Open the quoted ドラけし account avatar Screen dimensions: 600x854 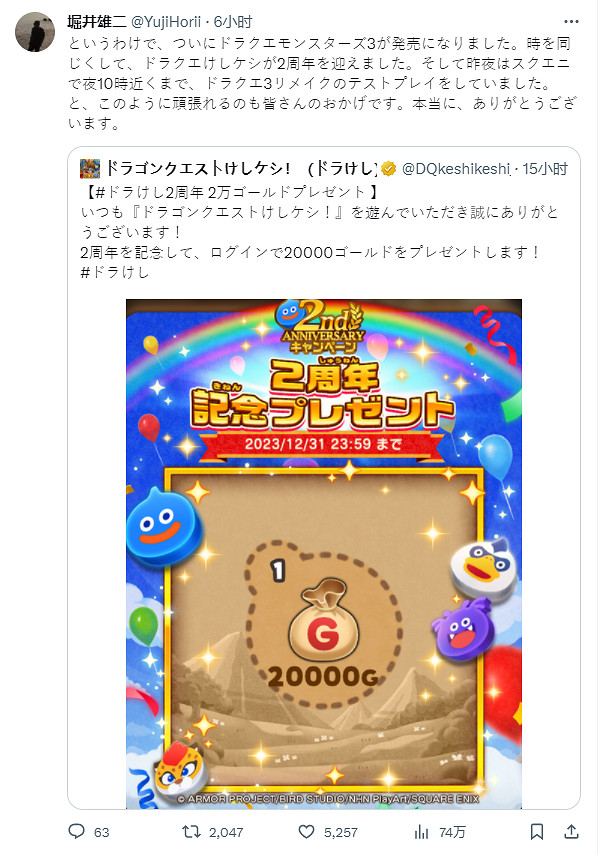coord(90,169)
